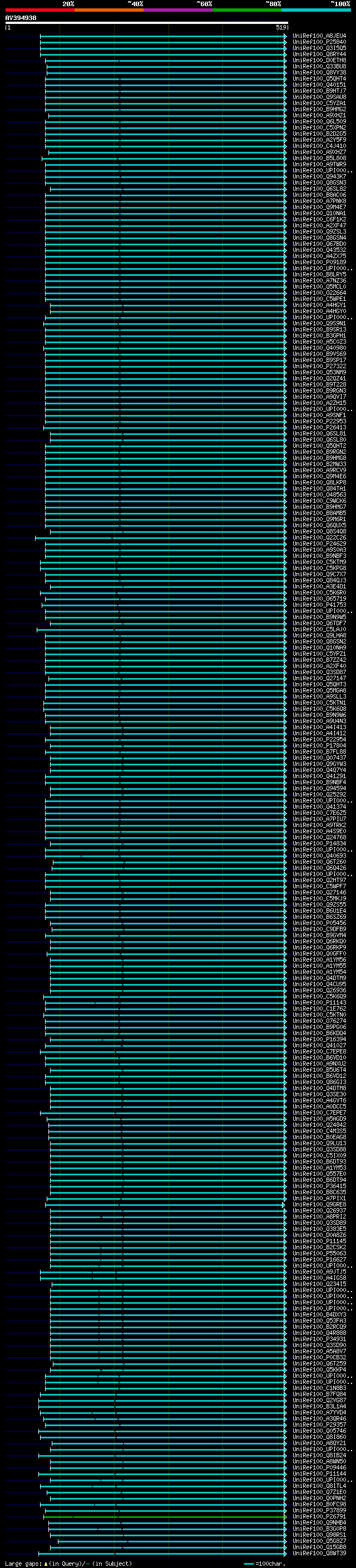Click hit label UniRef100_B7FL88
The image size is (356, 1568).
(x=319, y=752)
